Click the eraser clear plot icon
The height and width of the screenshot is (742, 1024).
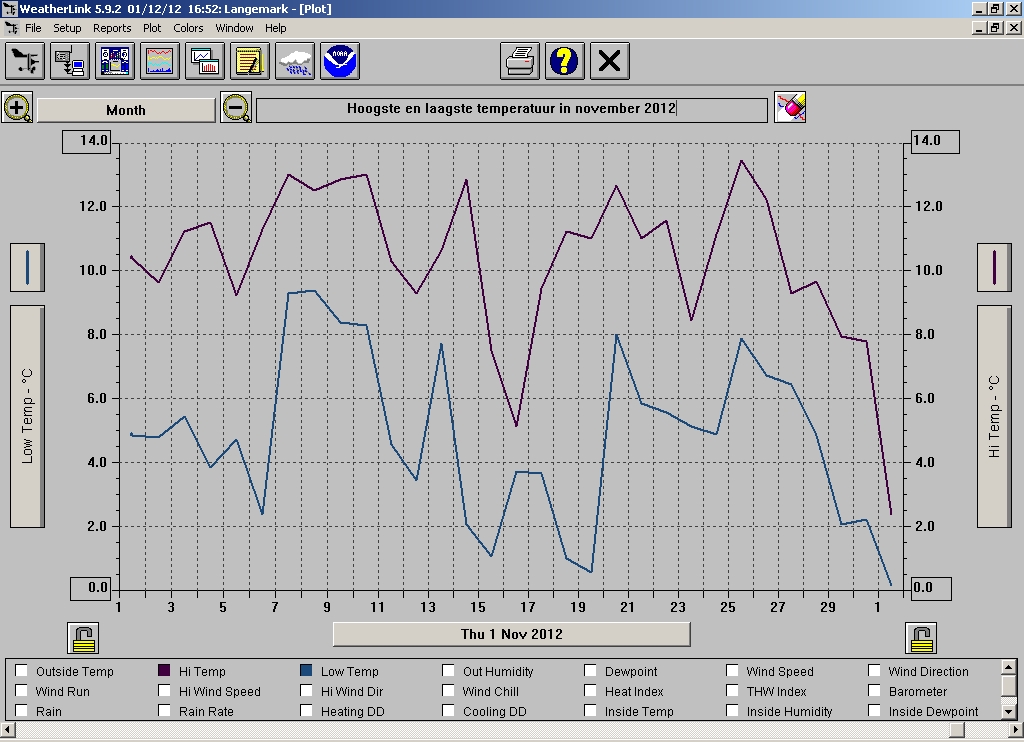[x=790, y=107]
